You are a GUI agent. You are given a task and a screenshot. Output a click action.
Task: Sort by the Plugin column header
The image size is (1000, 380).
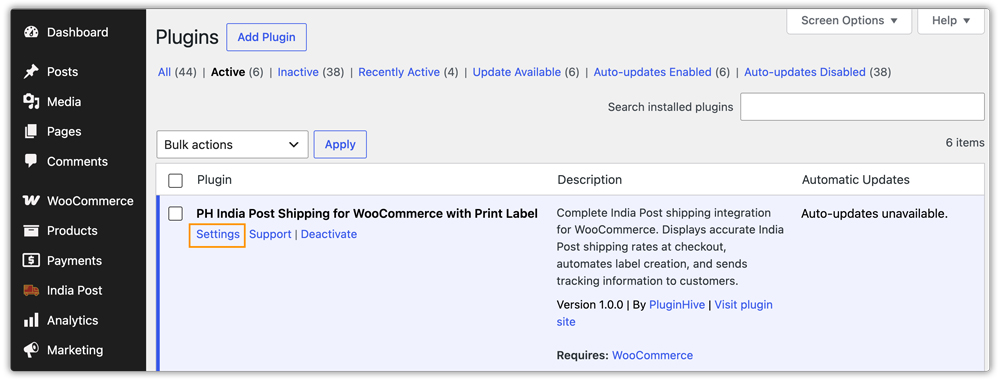pos(214,180)
